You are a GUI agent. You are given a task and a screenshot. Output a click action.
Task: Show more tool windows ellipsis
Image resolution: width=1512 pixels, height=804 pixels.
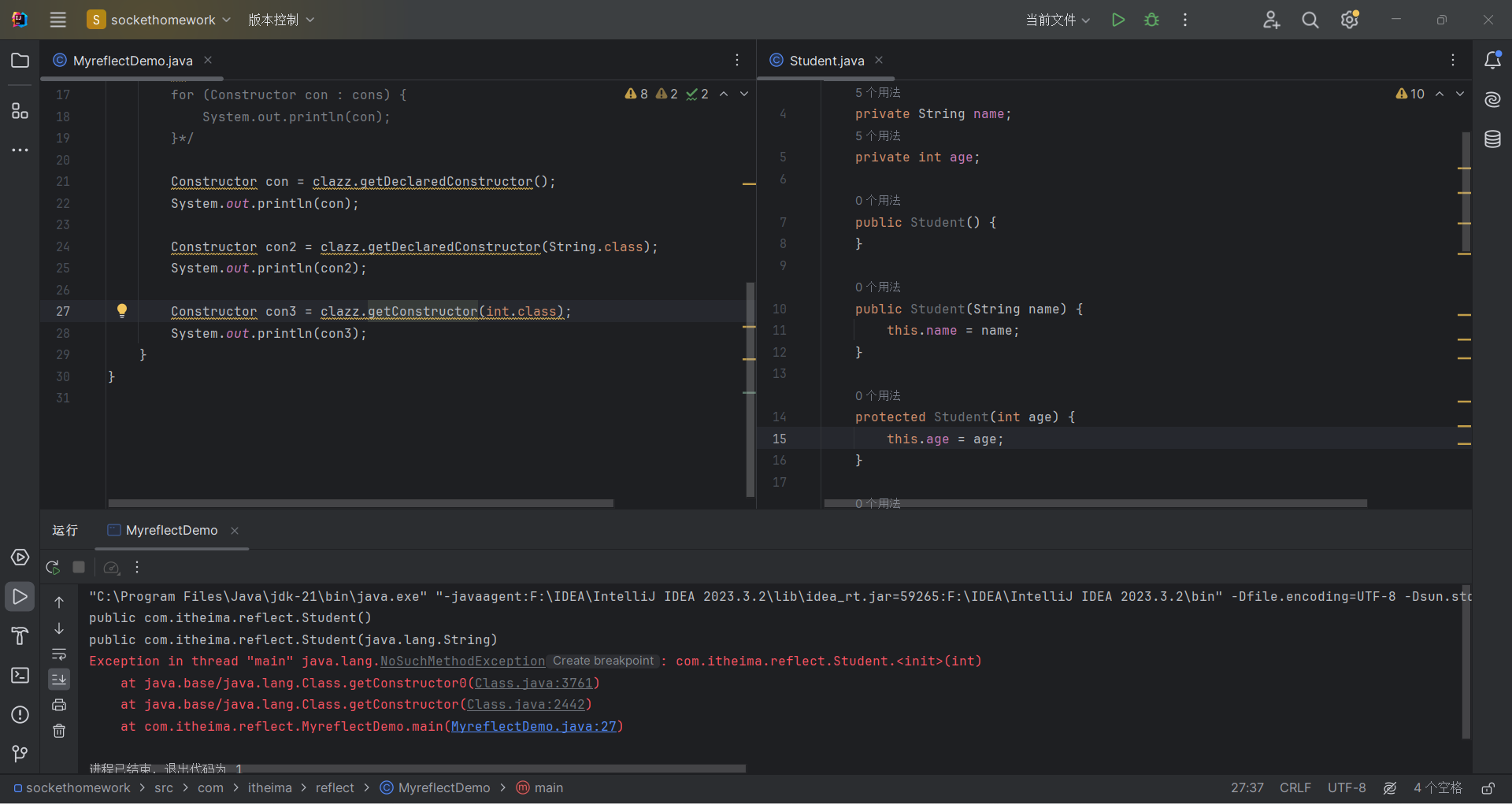(x=20, y=150)
